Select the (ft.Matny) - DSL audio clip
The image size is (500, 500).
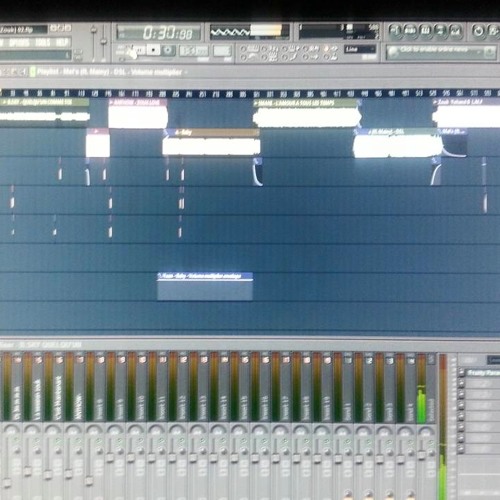[397, 142]
